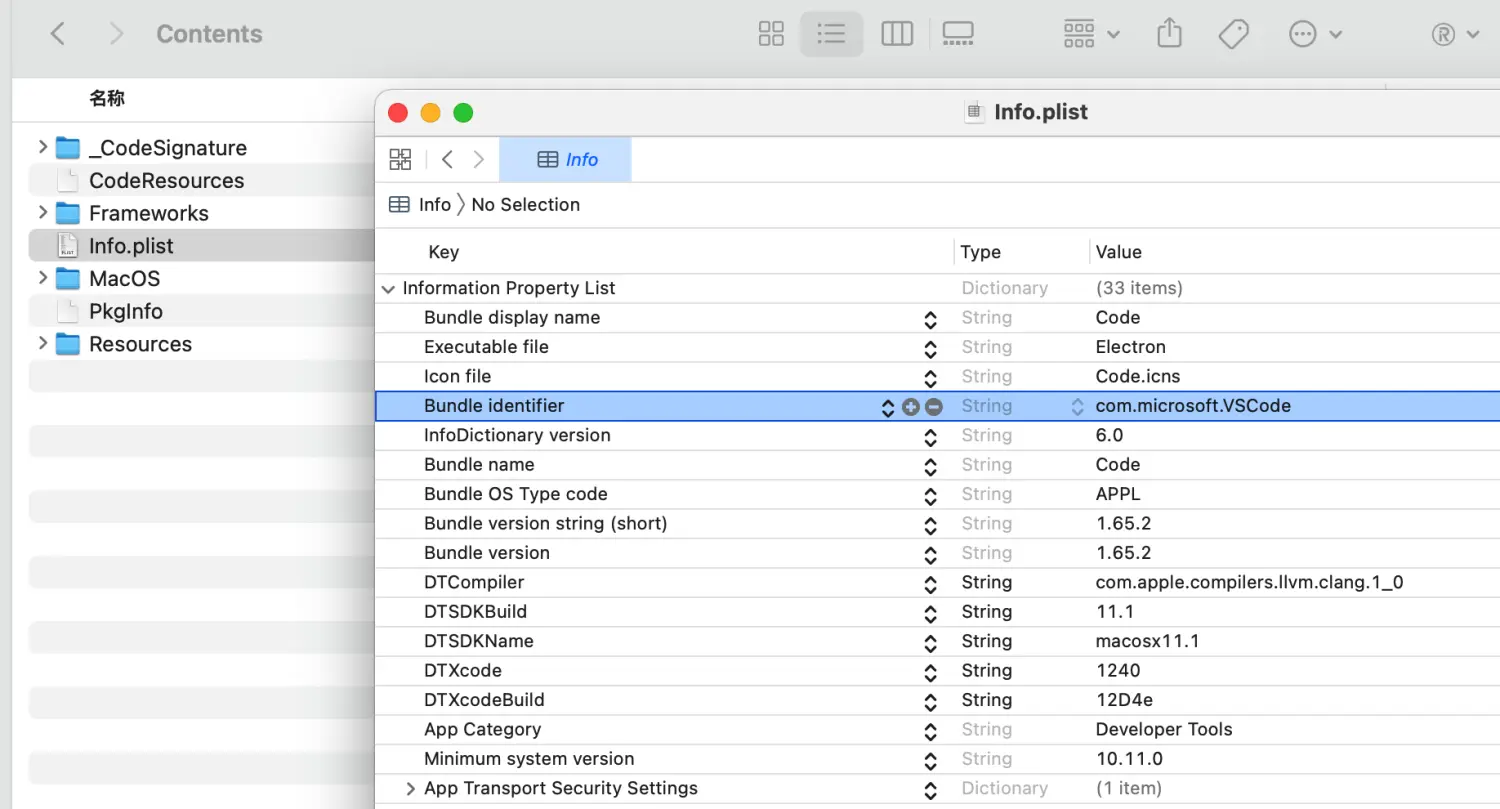The width and height of the screenshot is (1500, 809).
Task: Select the DTXcodeBuild key row
Action: tap(484, 700)
